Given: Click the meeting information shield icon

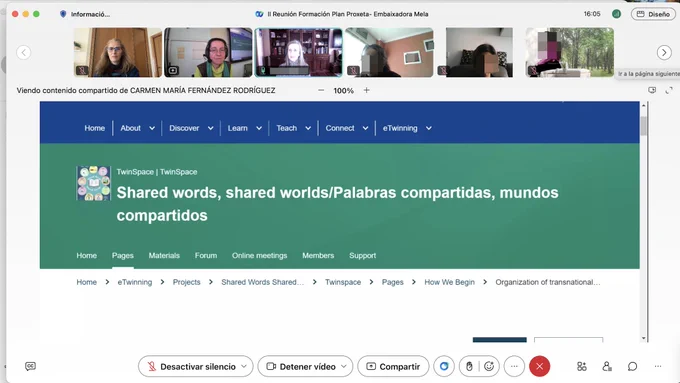Looking at the screenshot, I should [63, 14].
